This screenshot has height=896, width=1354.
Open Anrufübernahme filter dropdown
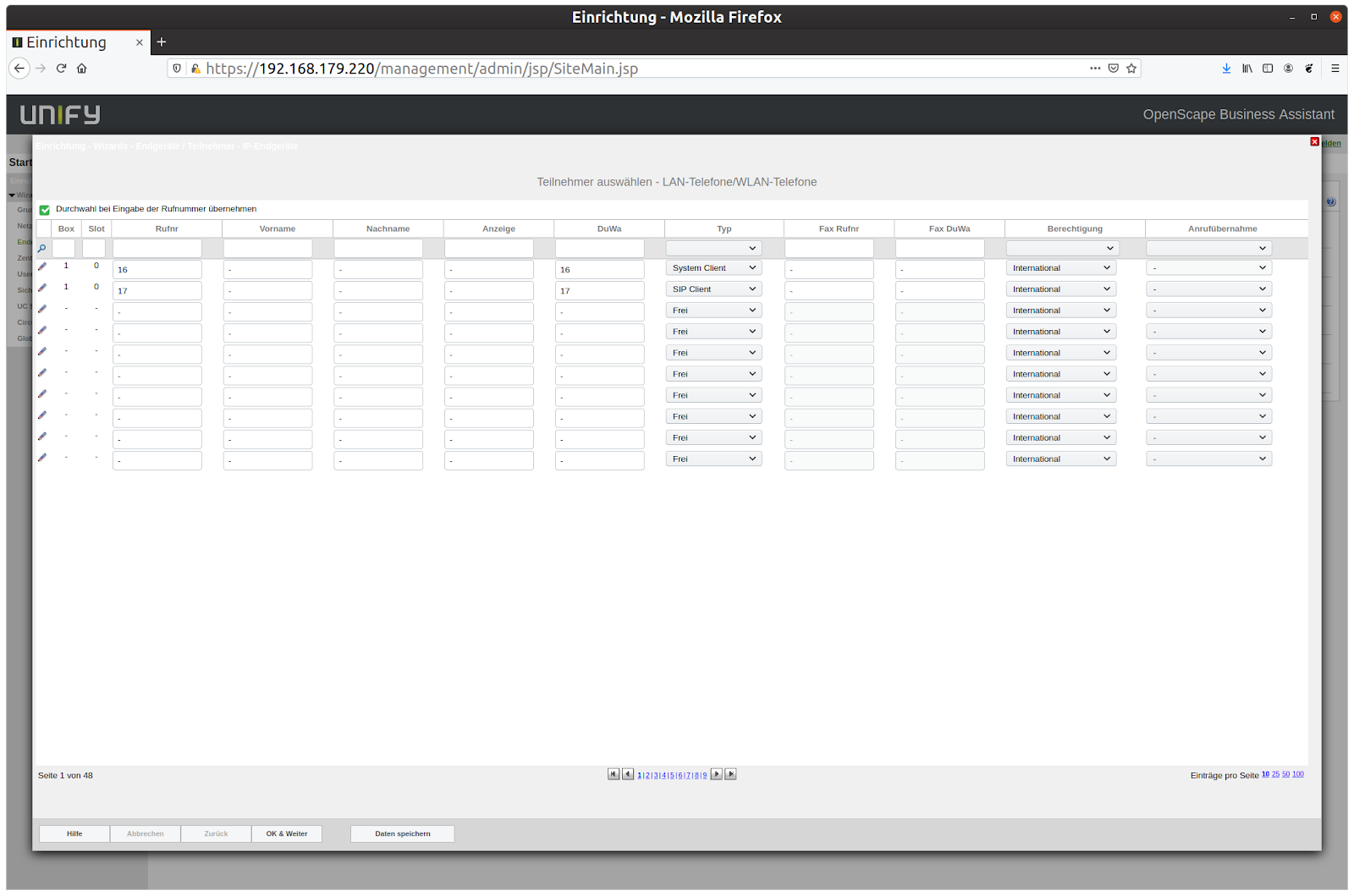coord(1208,249)
